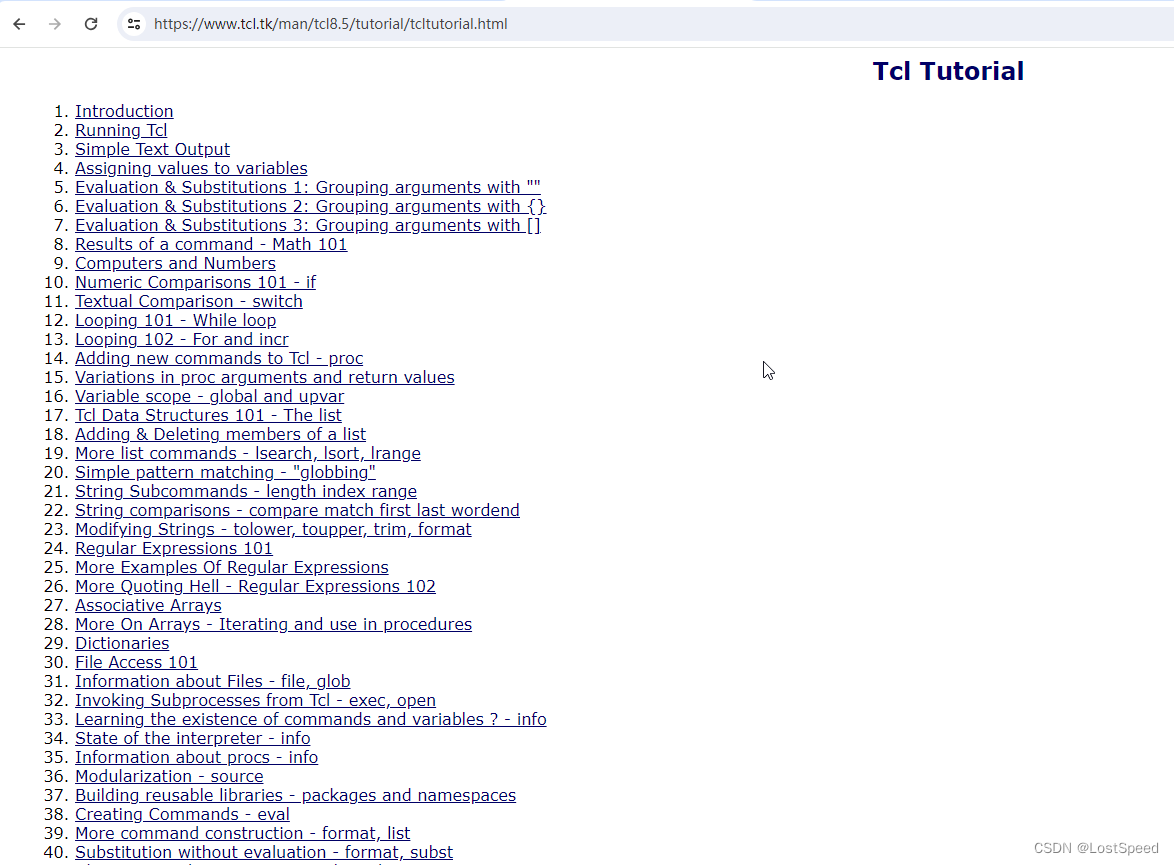Screen dimensions: 1174x865
Task: Open Variations in proc arguments link
Action: pos(264,377)
